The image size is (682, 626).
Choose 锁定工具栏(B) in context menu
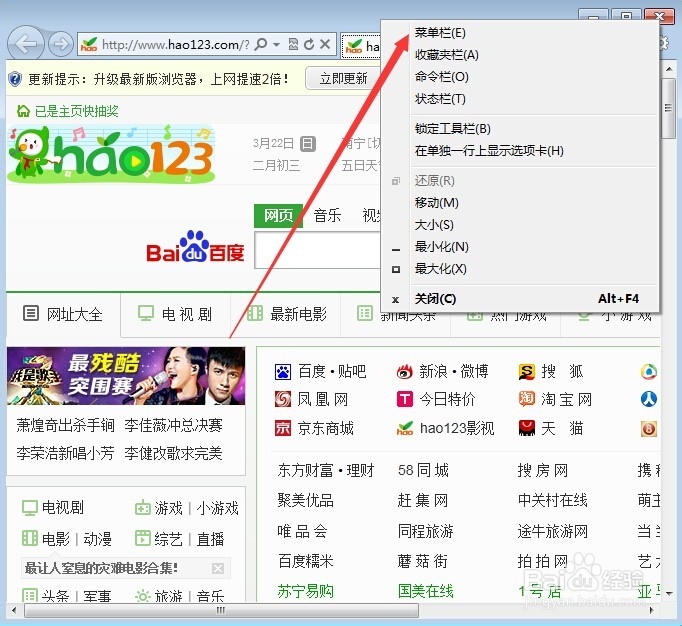[452, 129]
